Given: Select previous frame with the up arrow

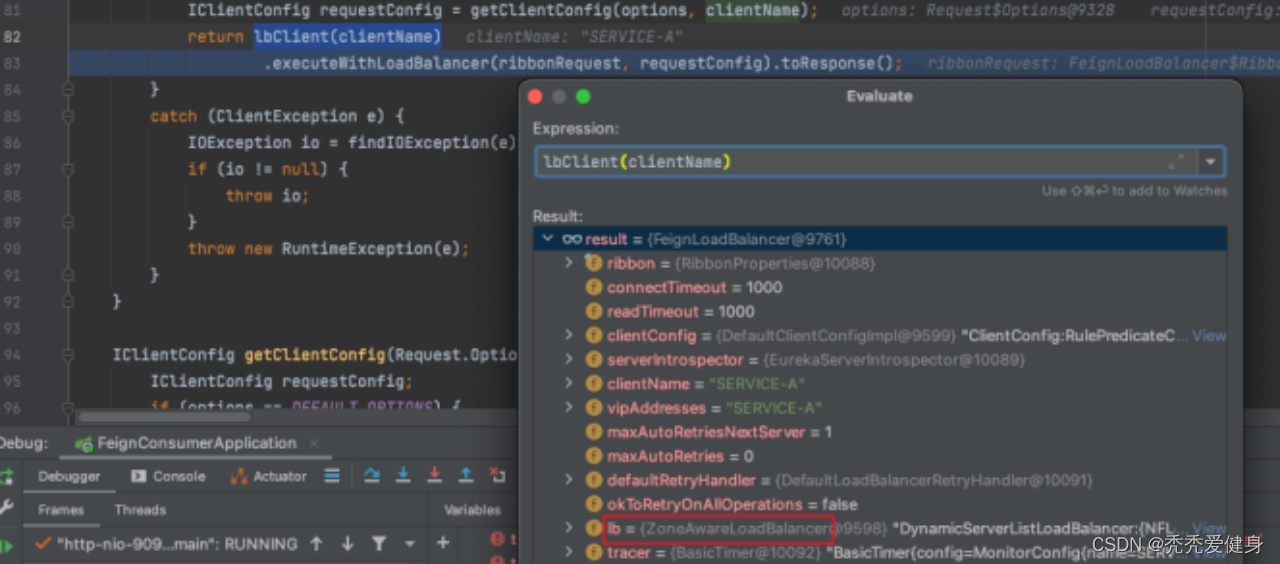Looking at the screenshot, I should tap(316, 544).
